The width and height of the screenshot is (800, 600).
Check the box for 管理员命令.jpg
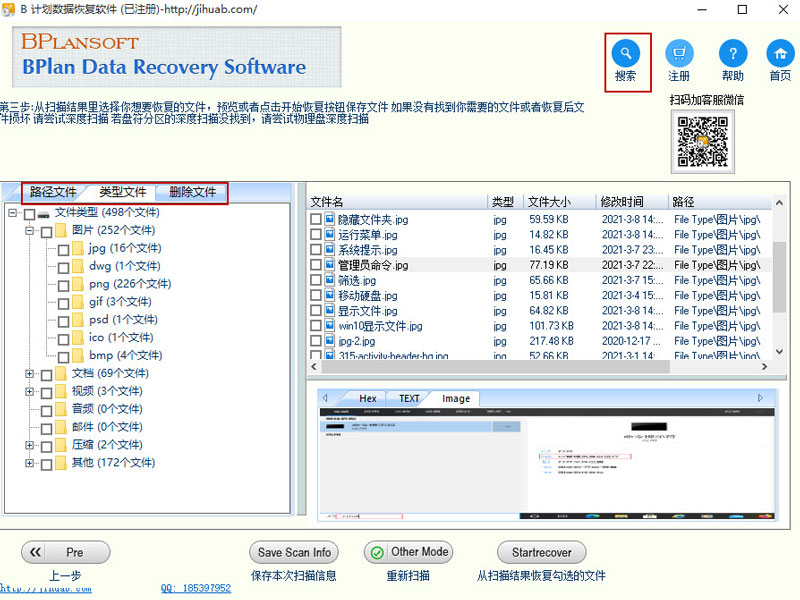click(x=316, y=265)
